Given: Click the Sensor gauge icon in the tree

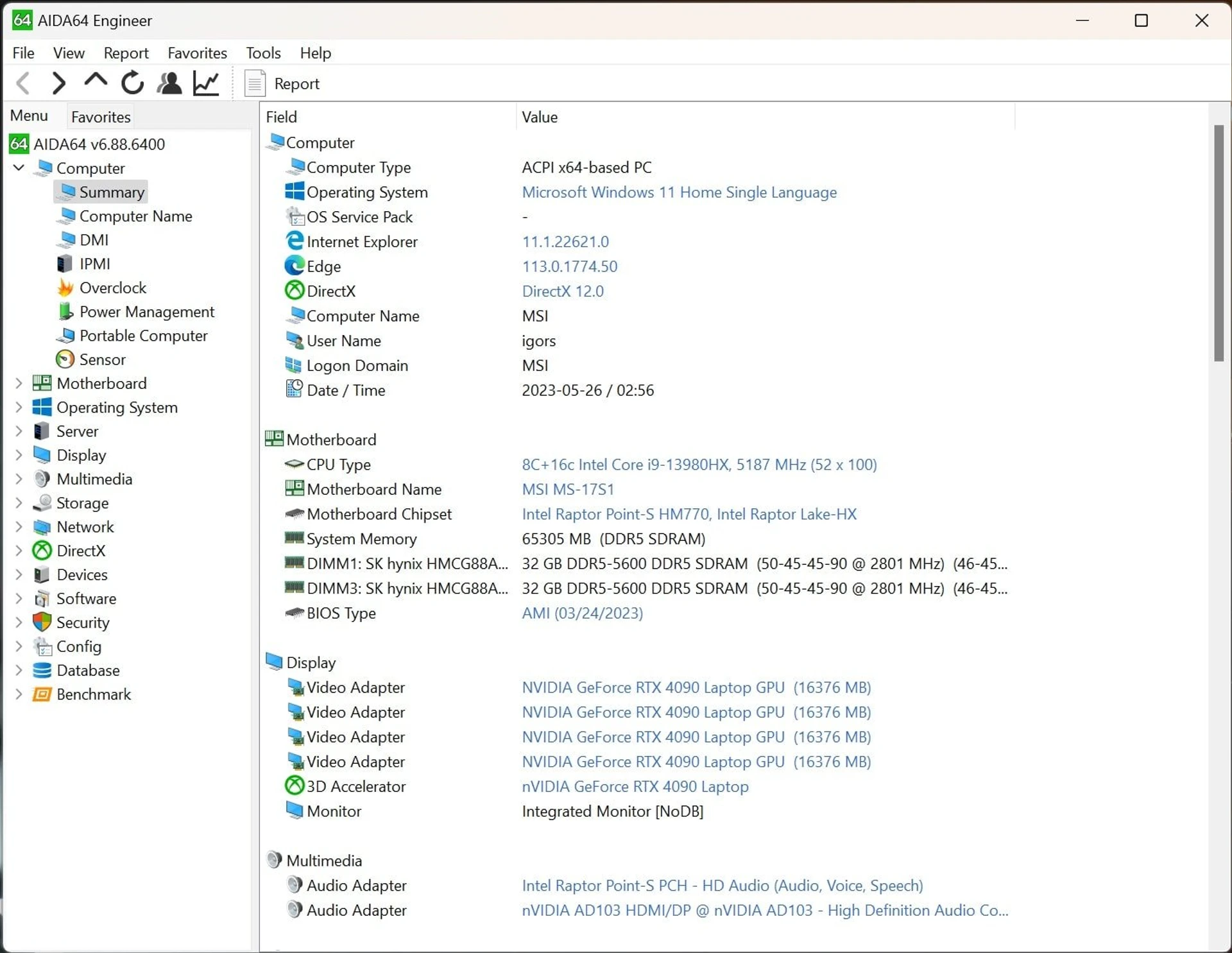Looking at the screenshot, I should [65, 359].
